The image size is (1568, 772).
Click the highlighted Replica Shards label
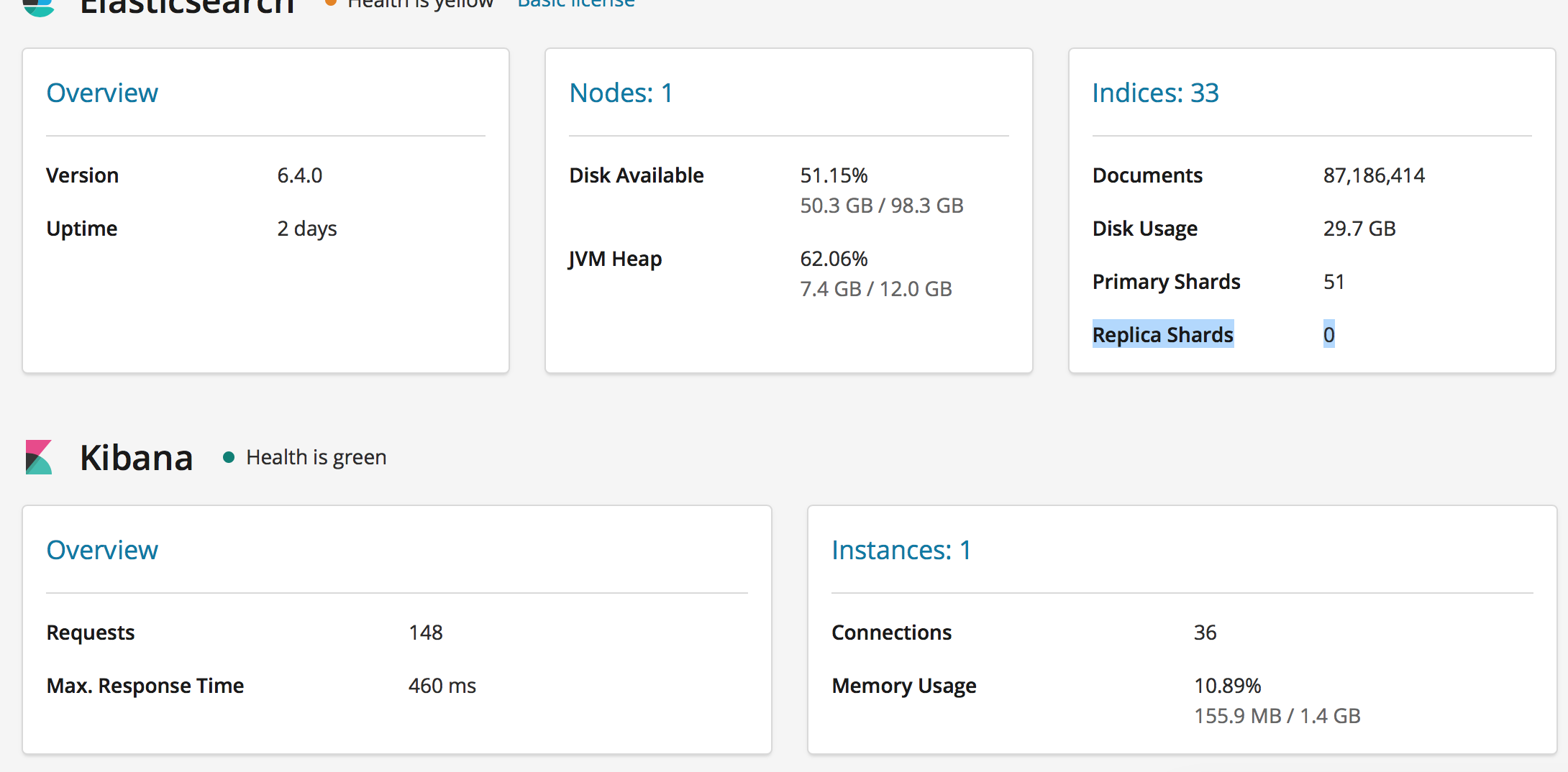[1162, 335]
